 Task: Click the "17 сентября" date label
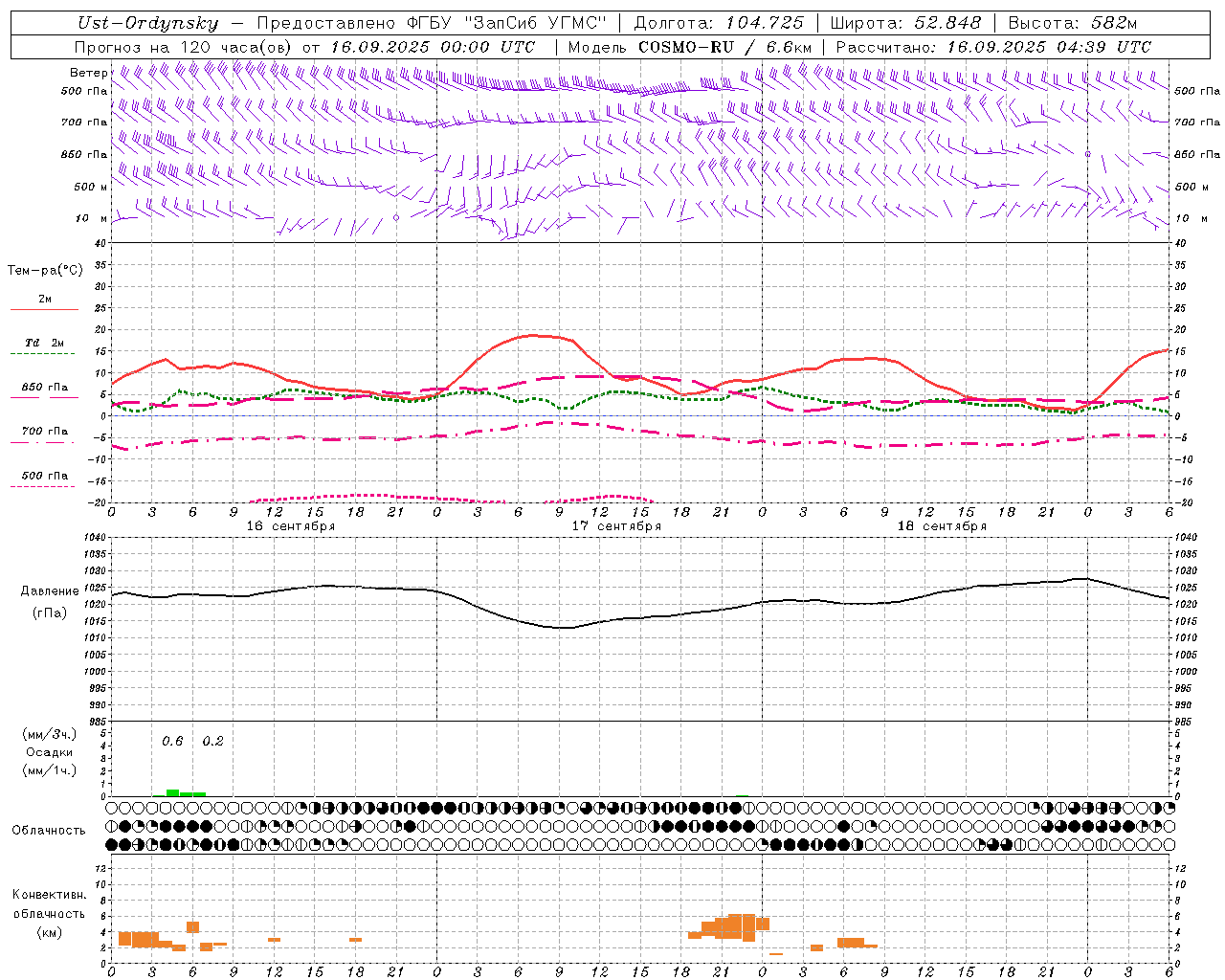tap(616, 526)
